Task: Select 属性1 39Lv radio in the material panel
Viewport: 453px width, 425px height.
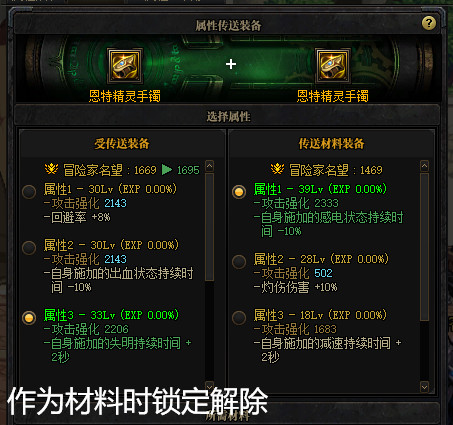Action: tap(239, 192)
